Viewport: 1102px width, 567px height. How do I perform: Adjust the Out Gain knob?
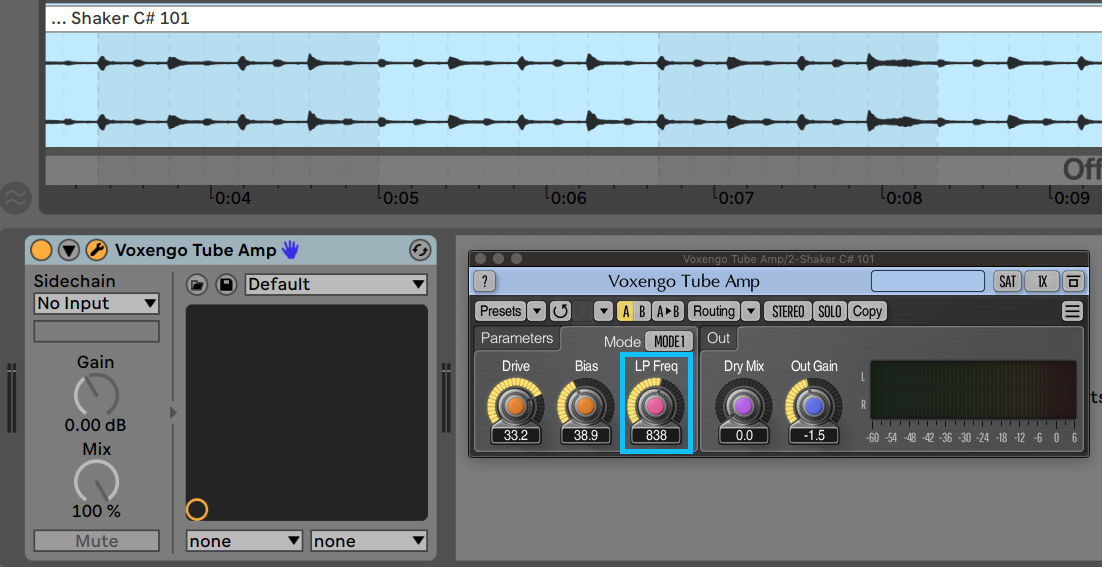point(814,405)
